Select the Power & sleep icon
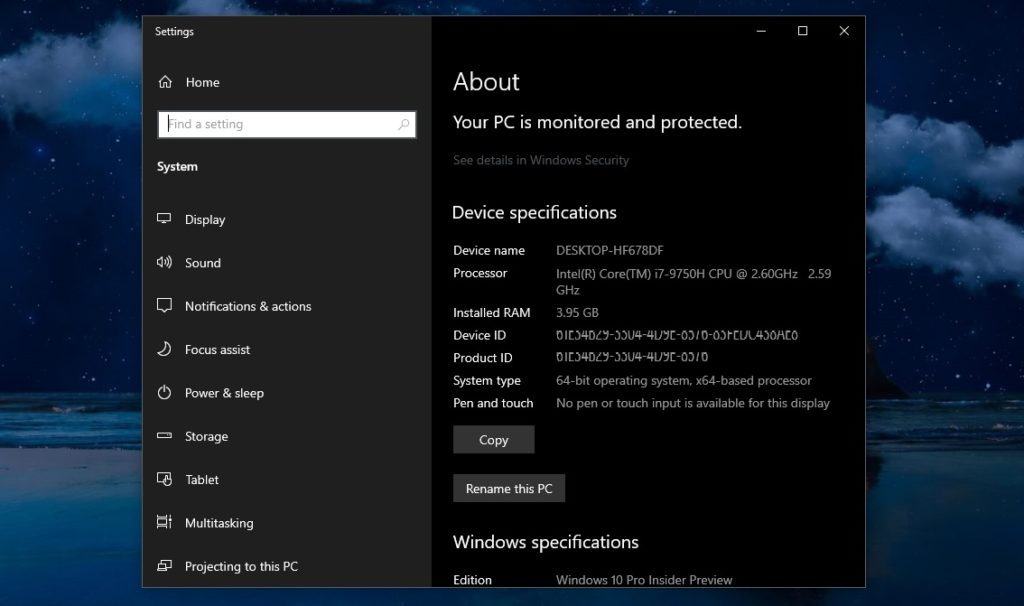 (164, 393)
